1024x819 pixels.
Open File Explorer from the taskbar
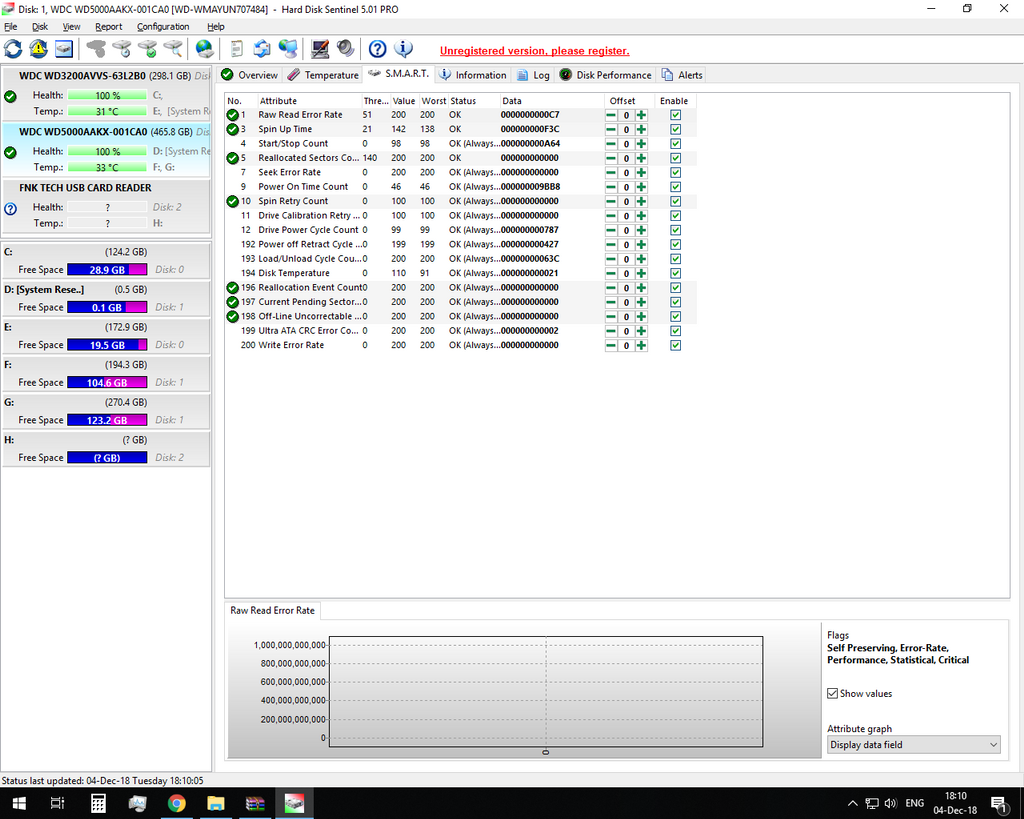tap(216, 803)
